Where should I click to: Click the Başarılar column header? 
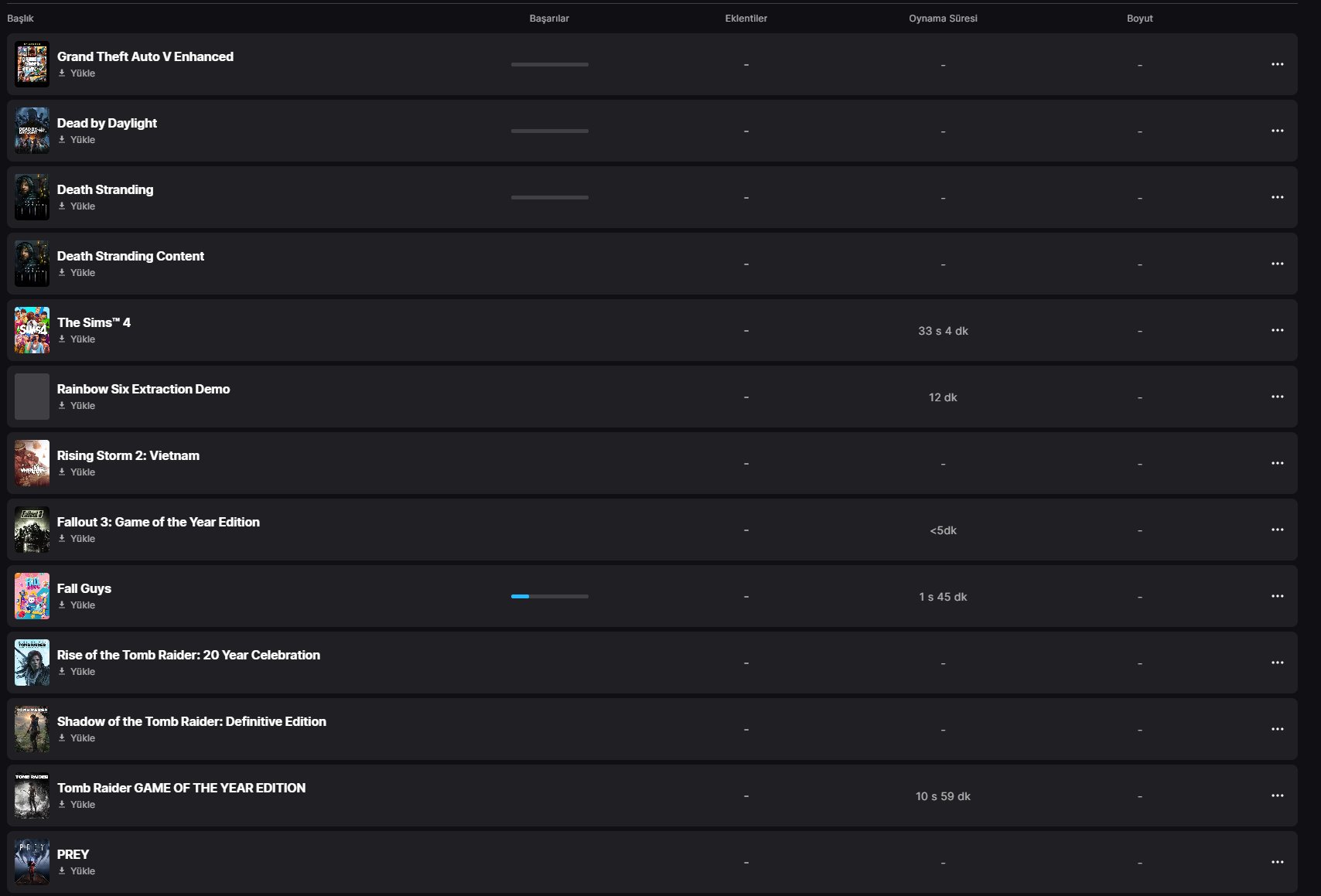click(x=549, y=19)
